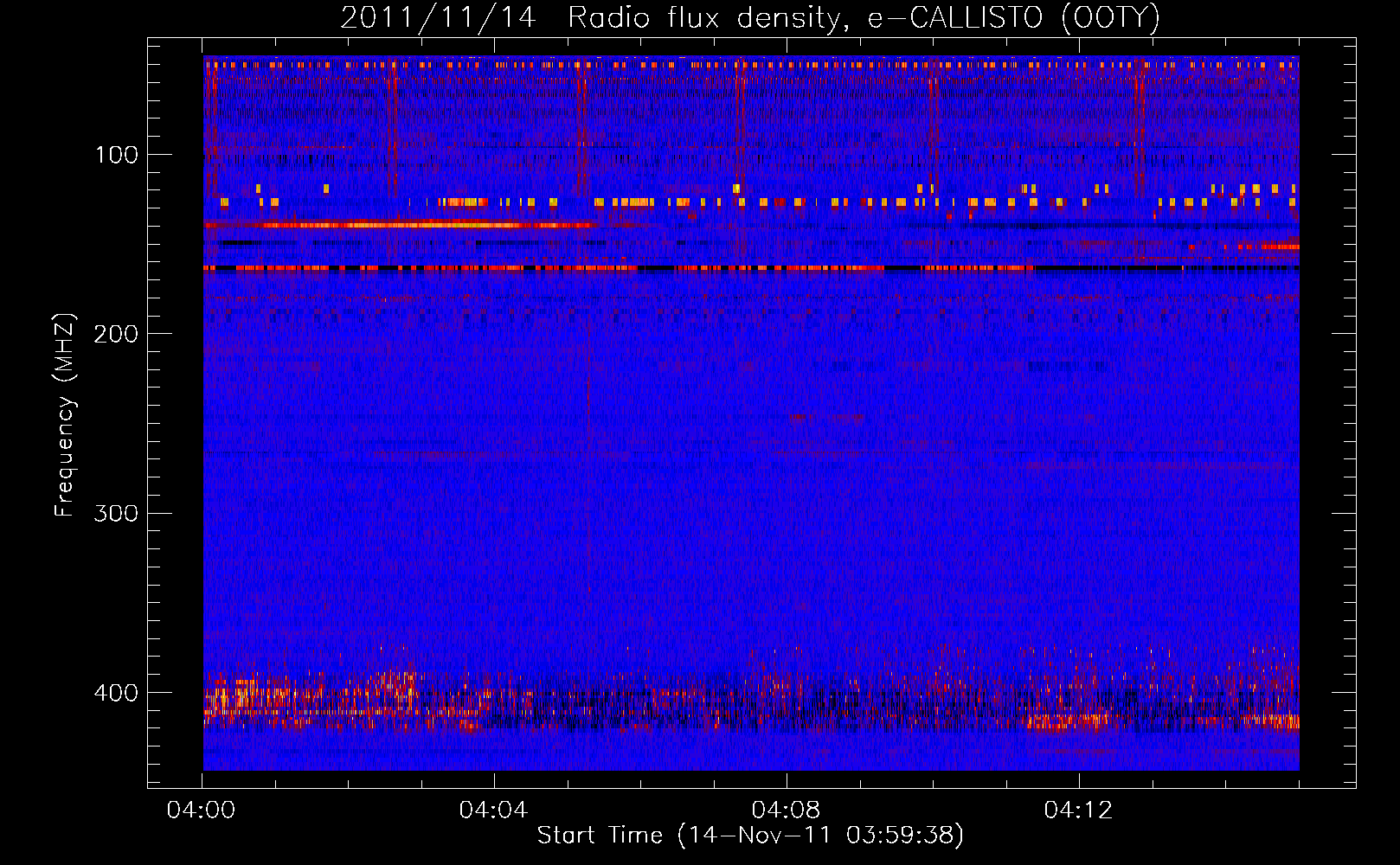Click the plot title "Radio flux density, e-CALLISTO (OOTY)"
1400x865 pixels.
click(x=864, y=18)
